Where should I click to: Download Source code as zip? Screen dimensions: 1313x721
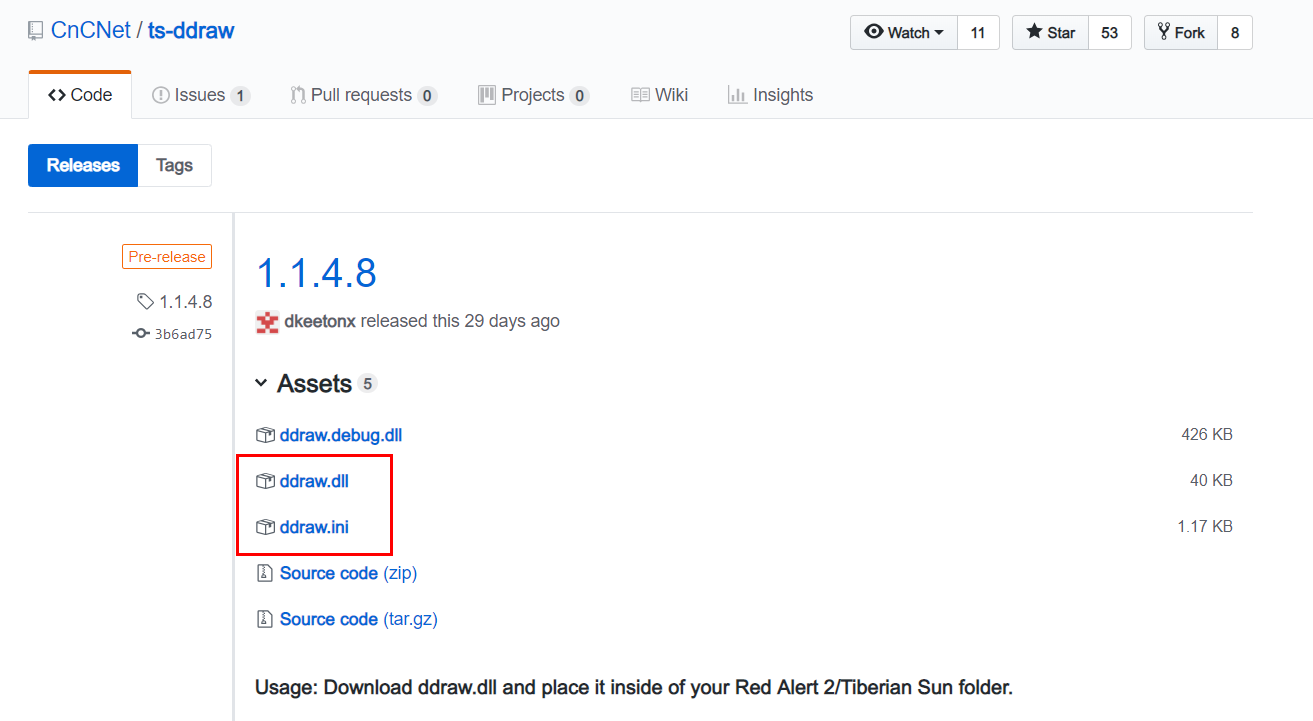(x=348, y=573)
